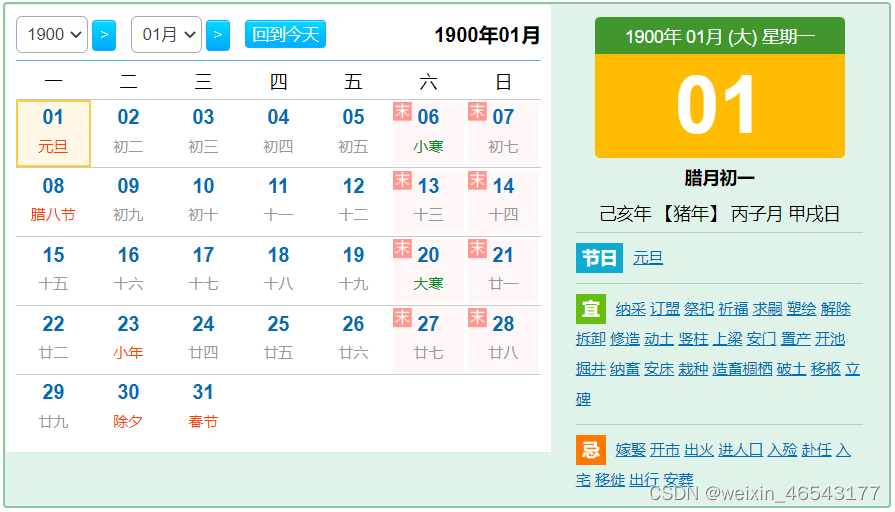Image resolution: width=895 pixels, height=512 pixels.
Task: Select date 05 初五
Action: tap(353, 134)
